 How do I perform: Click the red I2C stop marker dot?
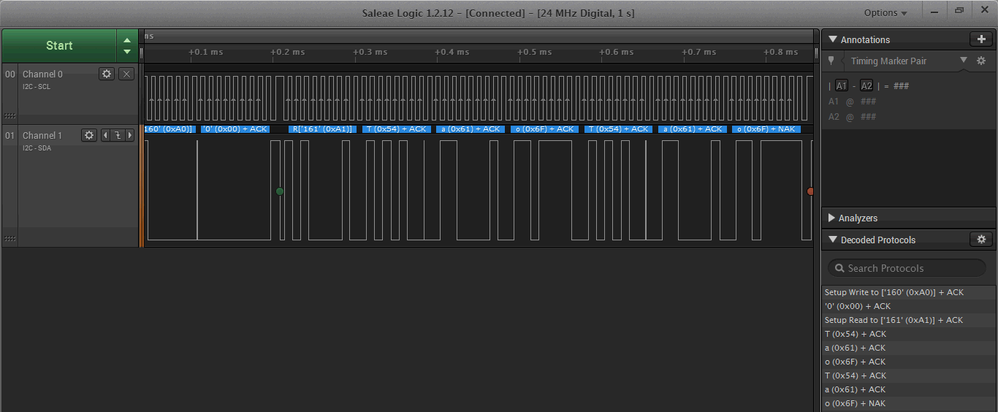[x=810, y=191]
